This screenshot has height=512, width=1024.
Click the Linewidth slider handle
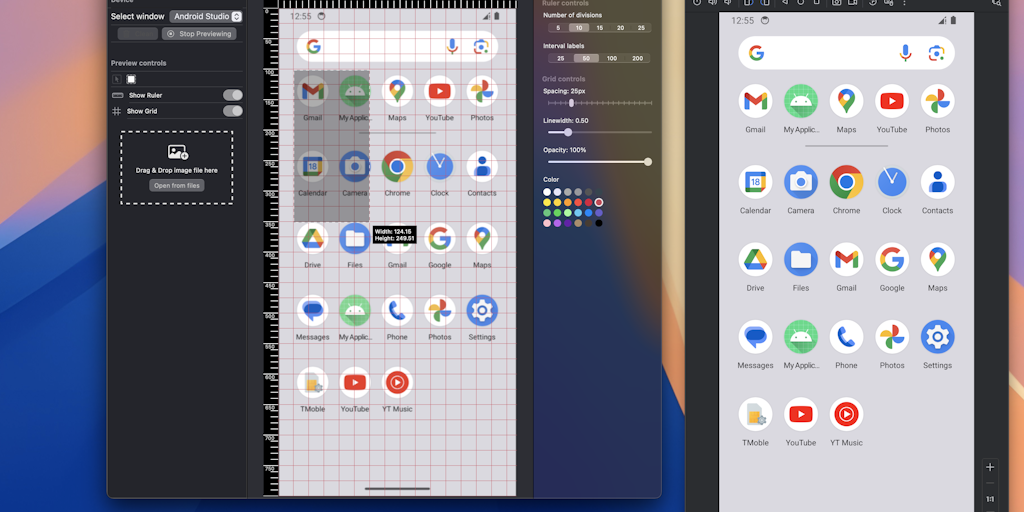(x=568, y=132)
